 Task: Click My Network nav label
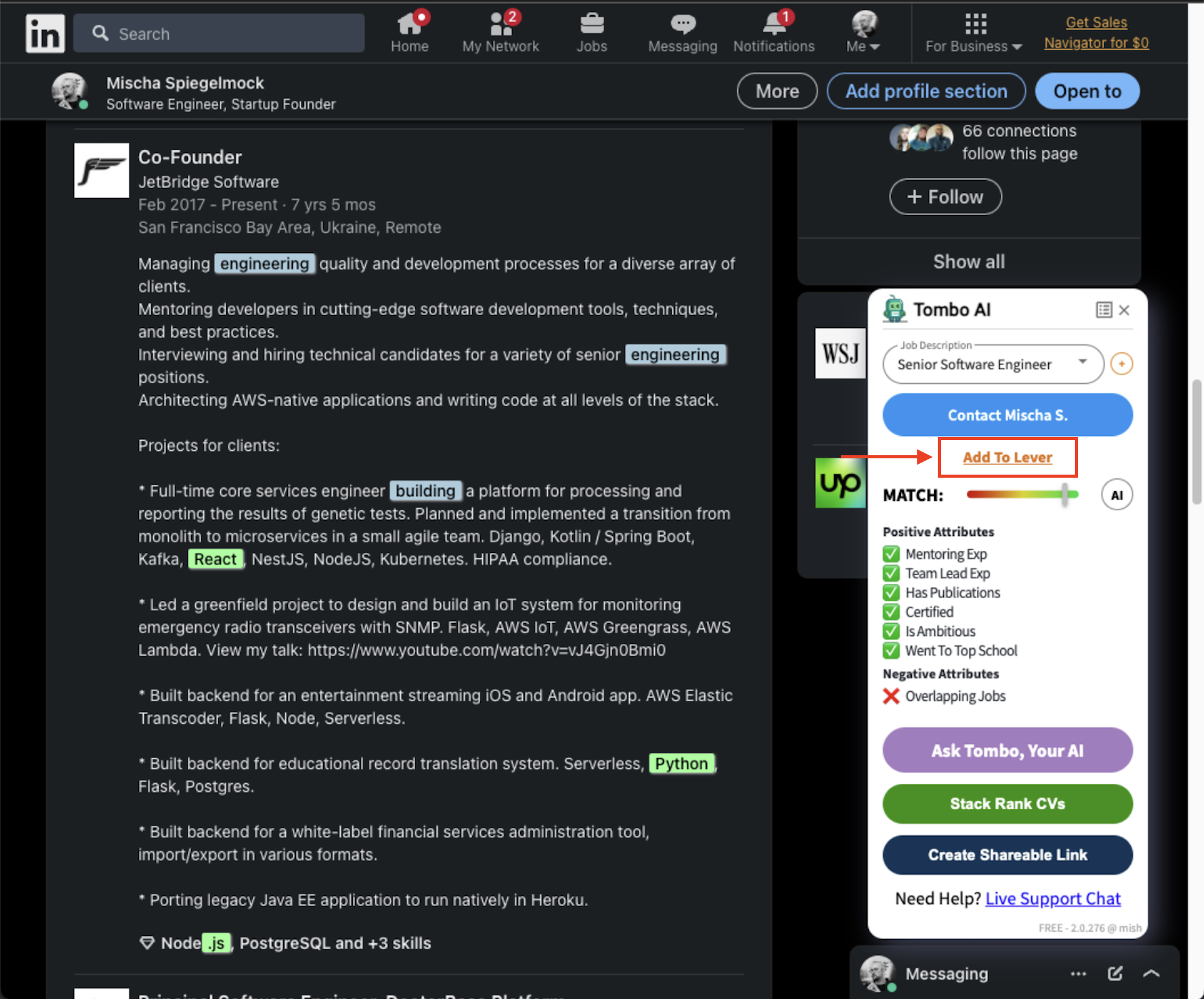(501, 47)
